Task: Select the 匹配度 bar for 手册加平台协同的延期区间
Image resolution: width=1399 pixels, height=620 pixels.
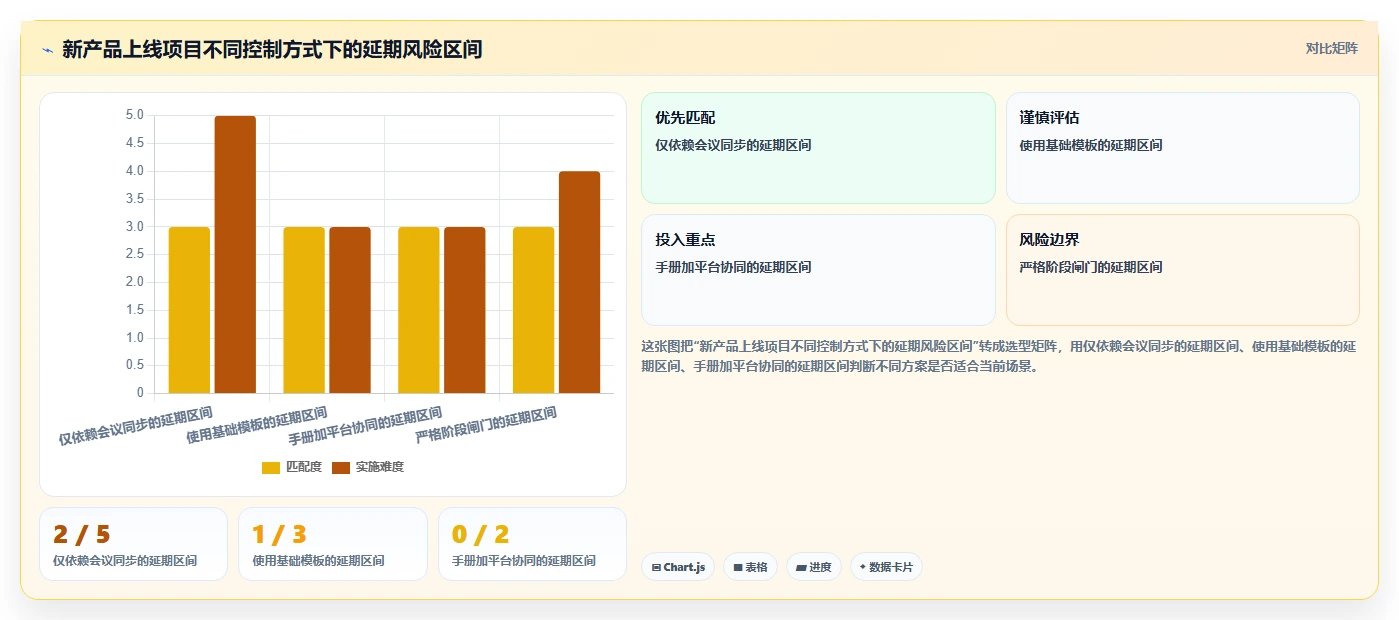Action: (x=419, y=310)
